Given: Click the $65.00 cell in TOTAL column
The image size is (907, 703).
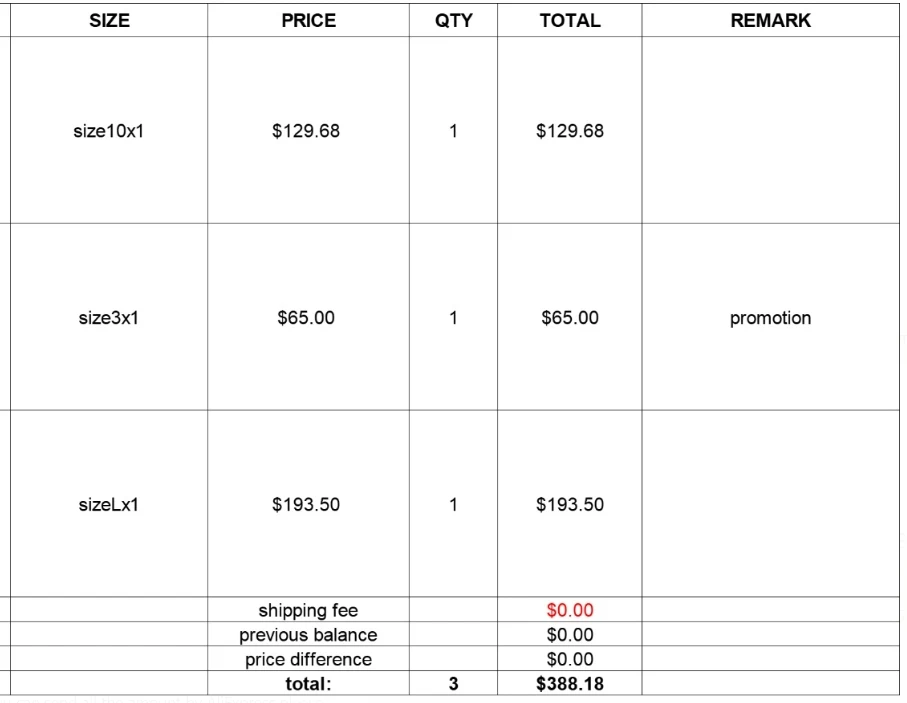Looking at the screenshot, I should (x=570, y=318).
